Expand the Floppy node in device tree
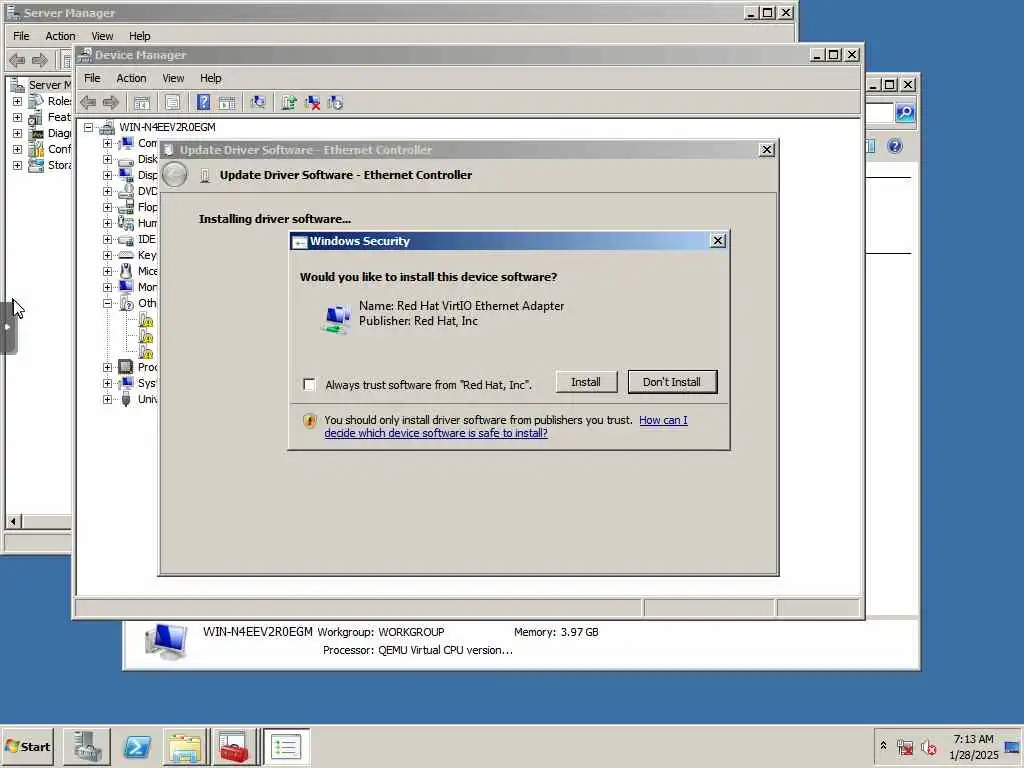Image resolution: width=1024 pixels, height=768 pixels. pos(107,207)
